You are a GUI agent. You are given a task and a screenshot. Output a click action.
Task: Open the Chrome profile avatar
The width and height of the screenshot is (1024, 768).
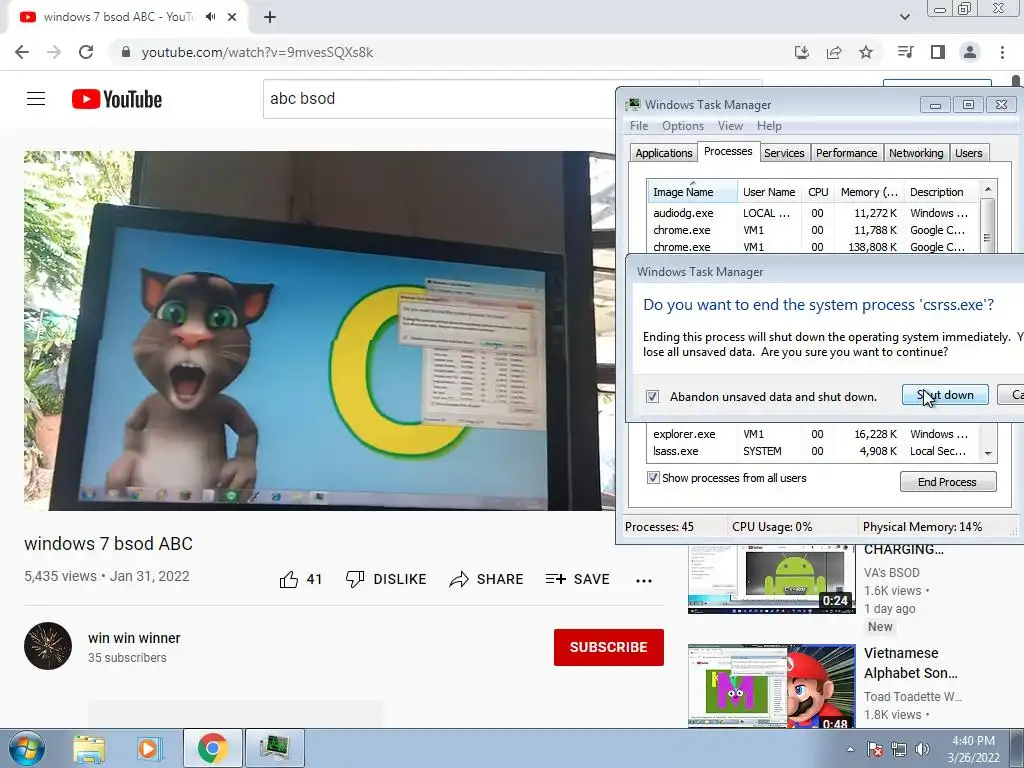pos(970,52)
